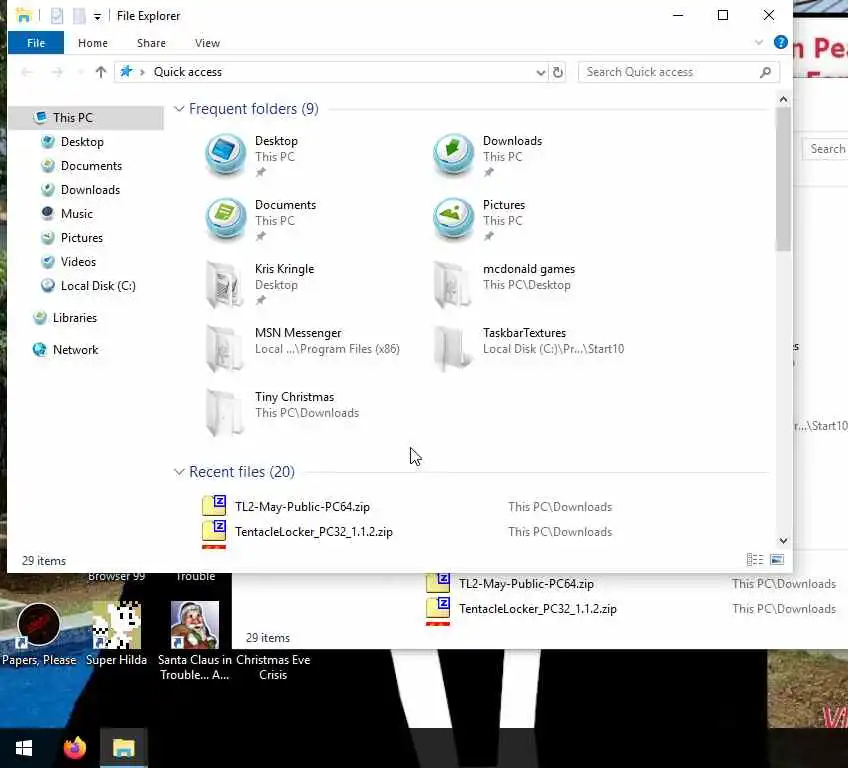Select Libraries in navigation pane
The image size is (848, 768).
point(74,317)
